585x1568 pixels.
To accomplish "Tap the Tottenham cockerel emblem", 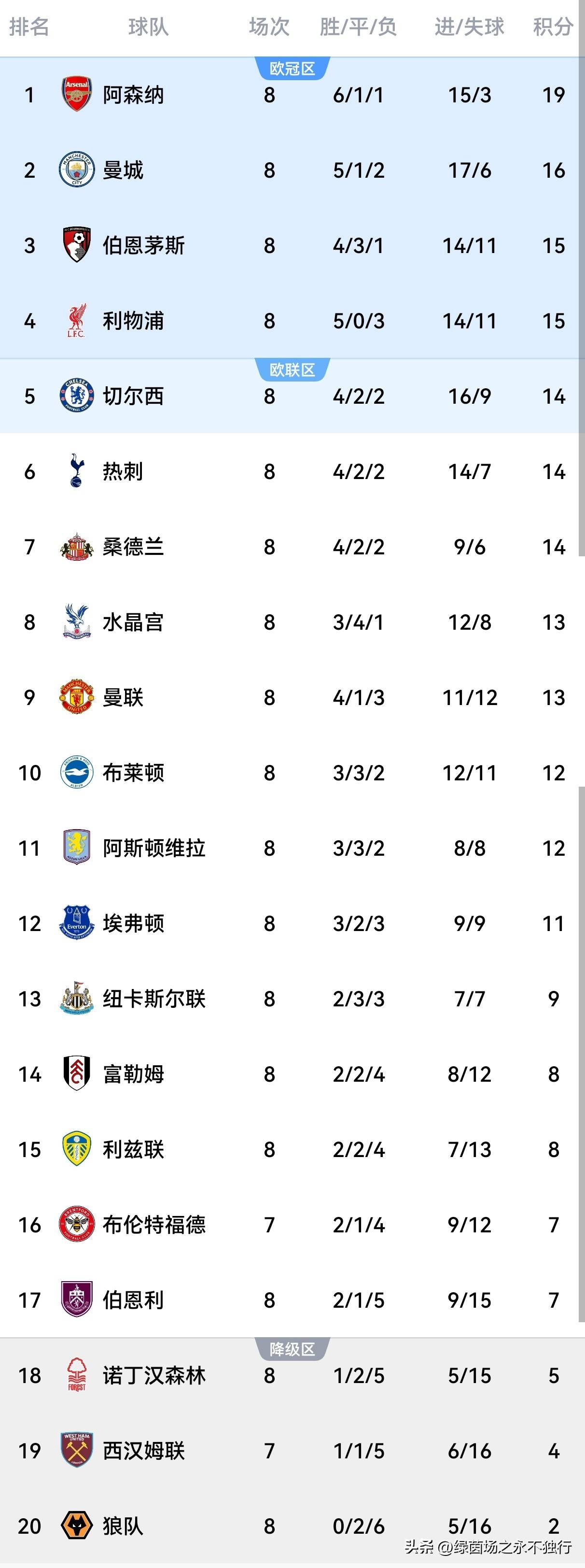I will pos(77,471).
